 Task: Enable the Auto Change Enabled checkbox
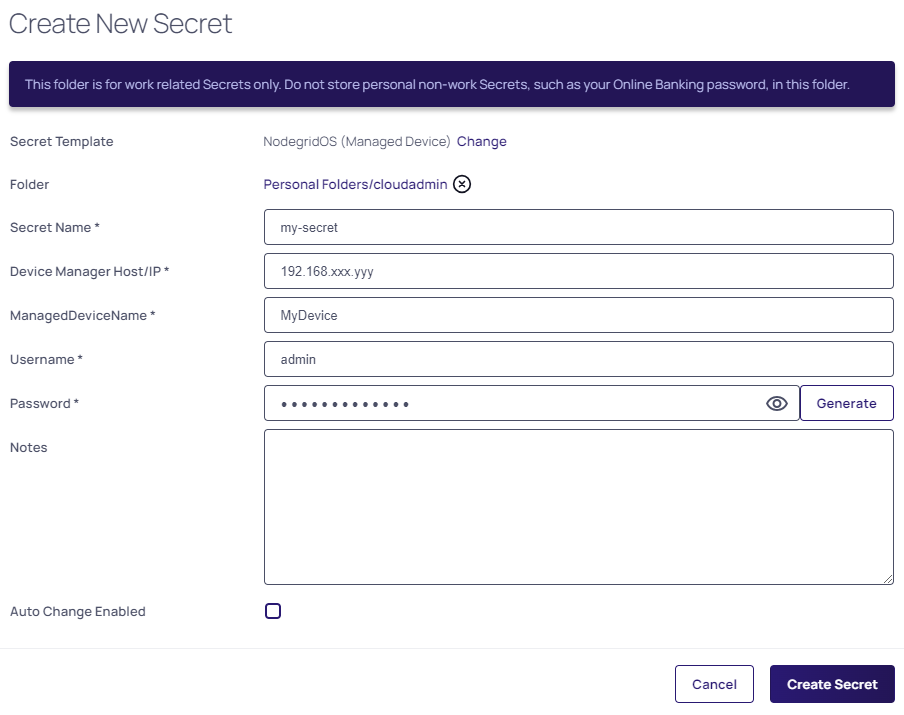[x=273, y=611]
